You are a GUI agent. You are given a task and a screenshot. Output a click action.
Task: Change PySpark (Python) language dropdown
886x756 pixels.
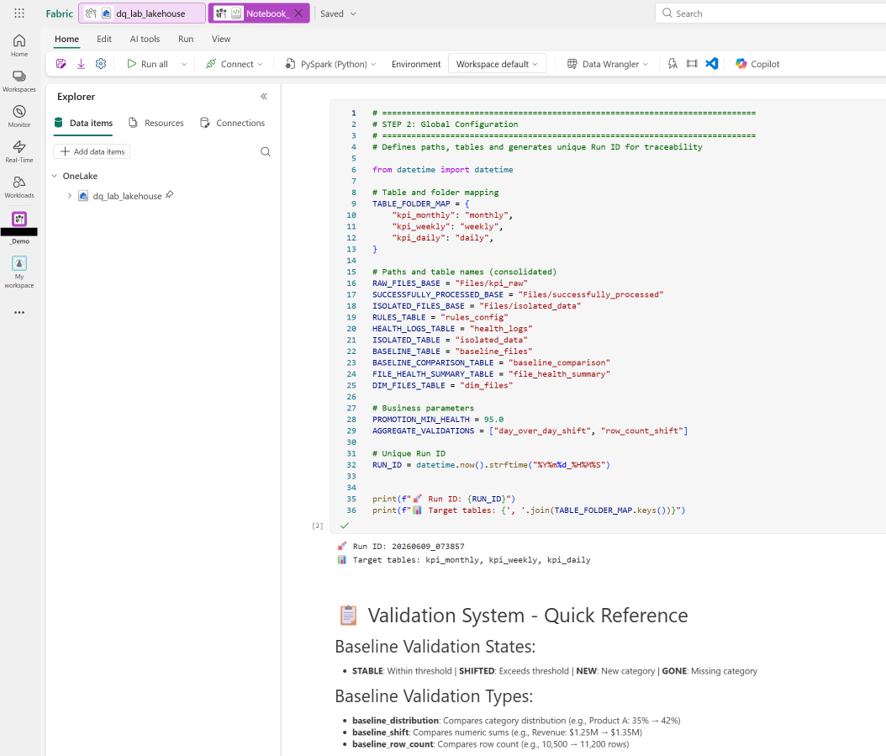330,64
